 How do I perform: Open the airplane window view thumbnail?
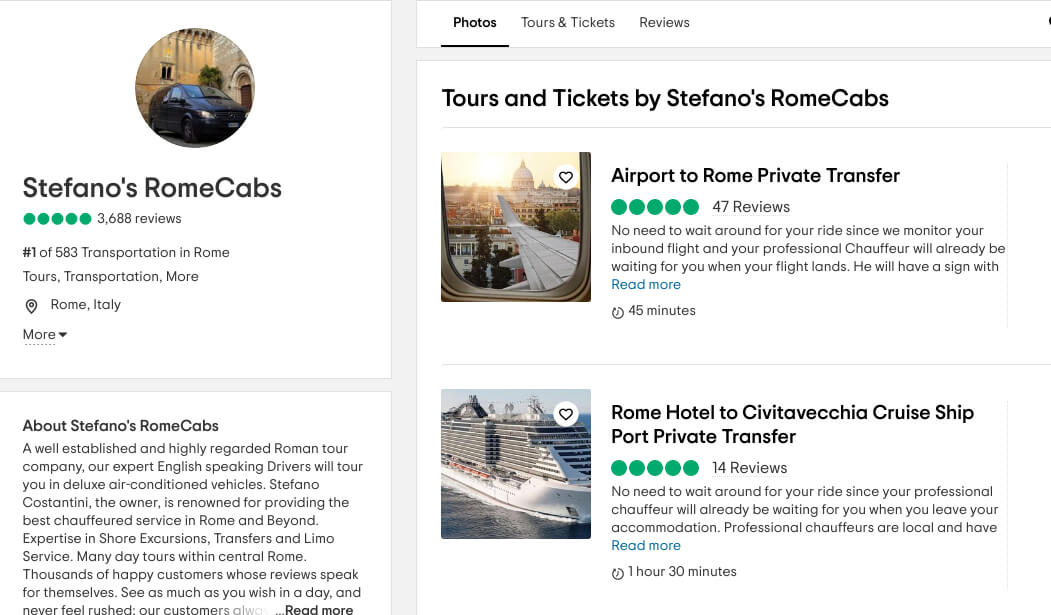pos(516,227)
